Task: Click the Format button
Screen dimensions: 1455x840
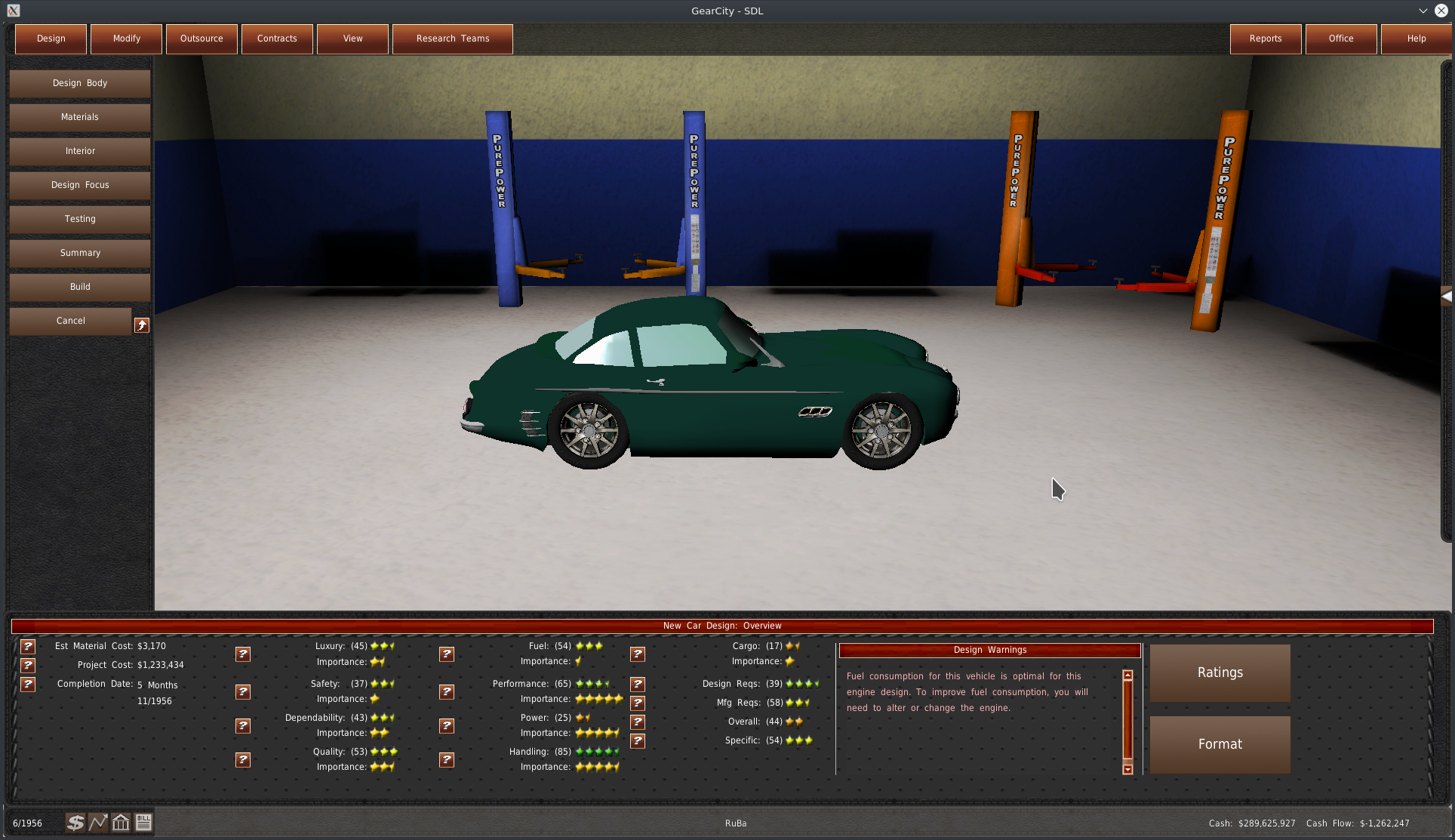Action: (1220, 744)
